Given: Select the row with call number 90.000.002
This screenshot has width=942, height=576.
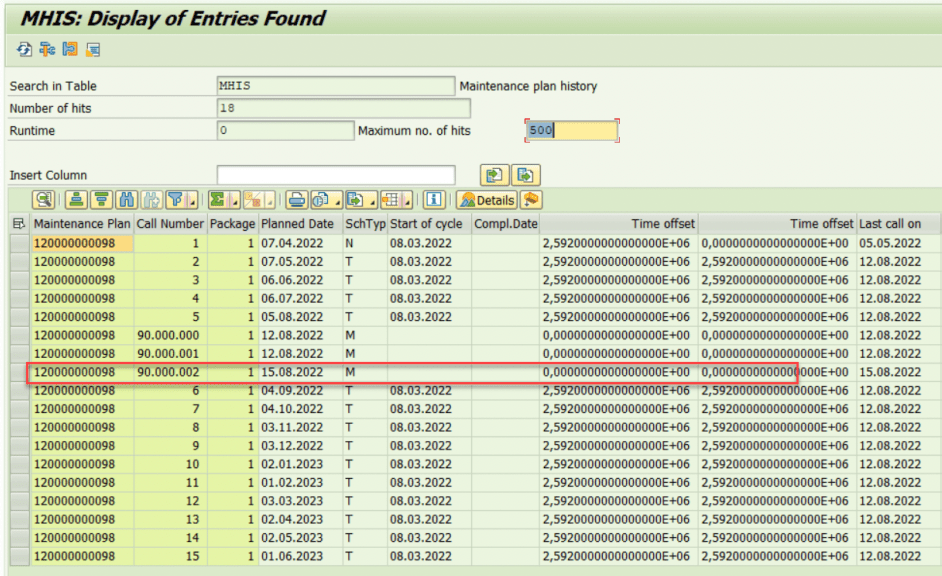Looking at the screenshot, I should pyautogui.click(x=20, y=372).
